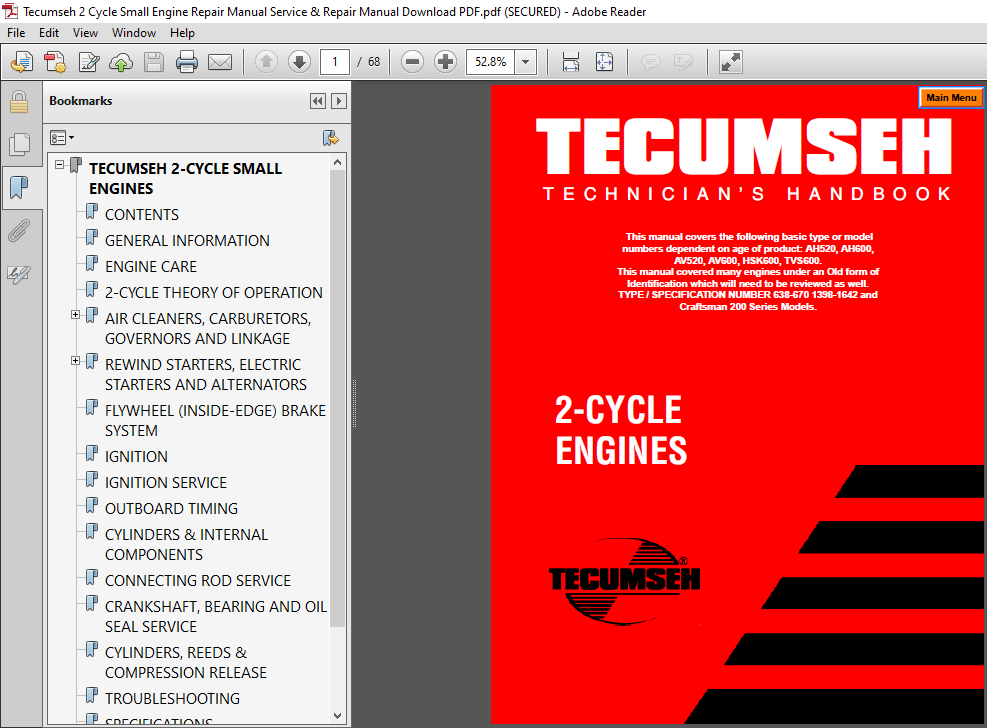
Task: Jump to the IGNITION bookmark
Action: 136,456
